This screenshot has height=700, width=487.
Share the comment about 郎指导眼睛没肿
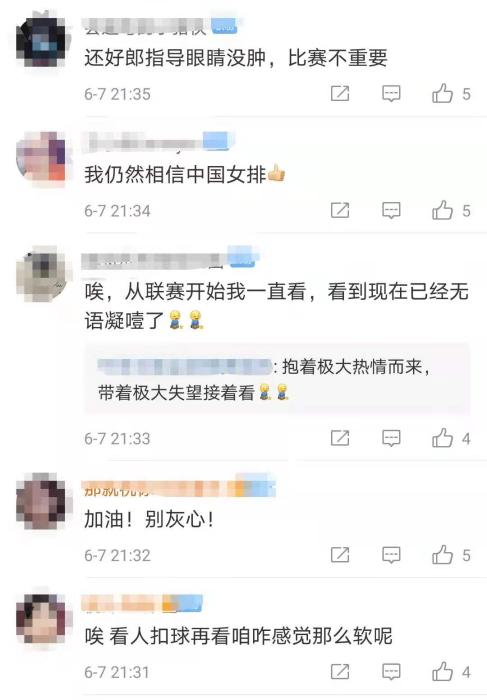(x=340, y=94)
